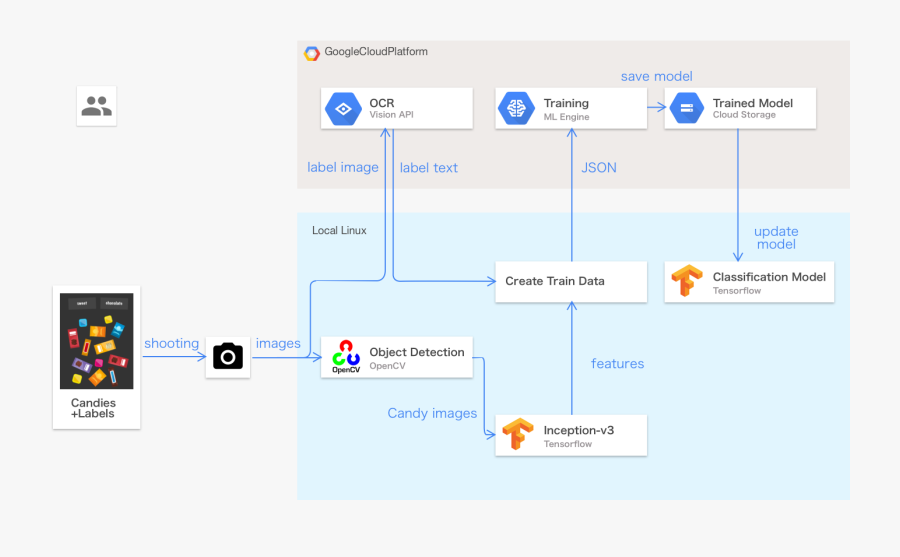Select the 'Candy images' connector label
The width and height of the screenshot is (900, 557).
432,413
